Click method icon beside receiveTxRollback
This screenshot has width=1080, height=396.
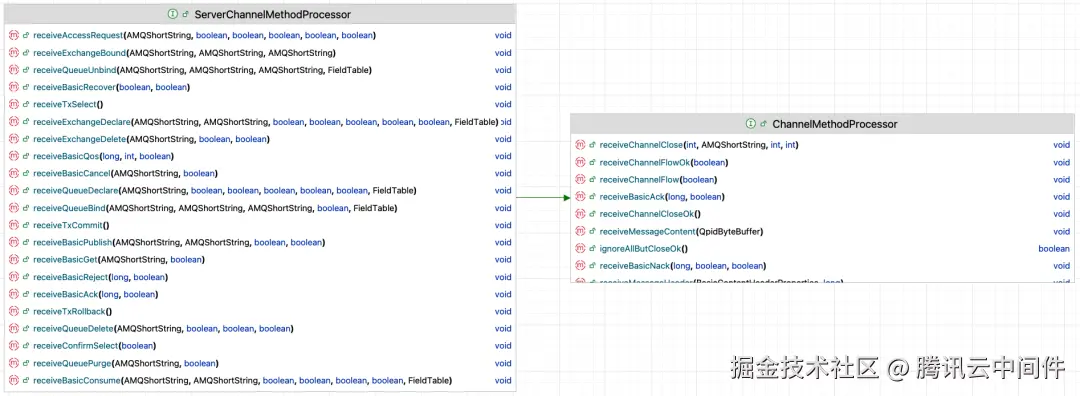14,311
